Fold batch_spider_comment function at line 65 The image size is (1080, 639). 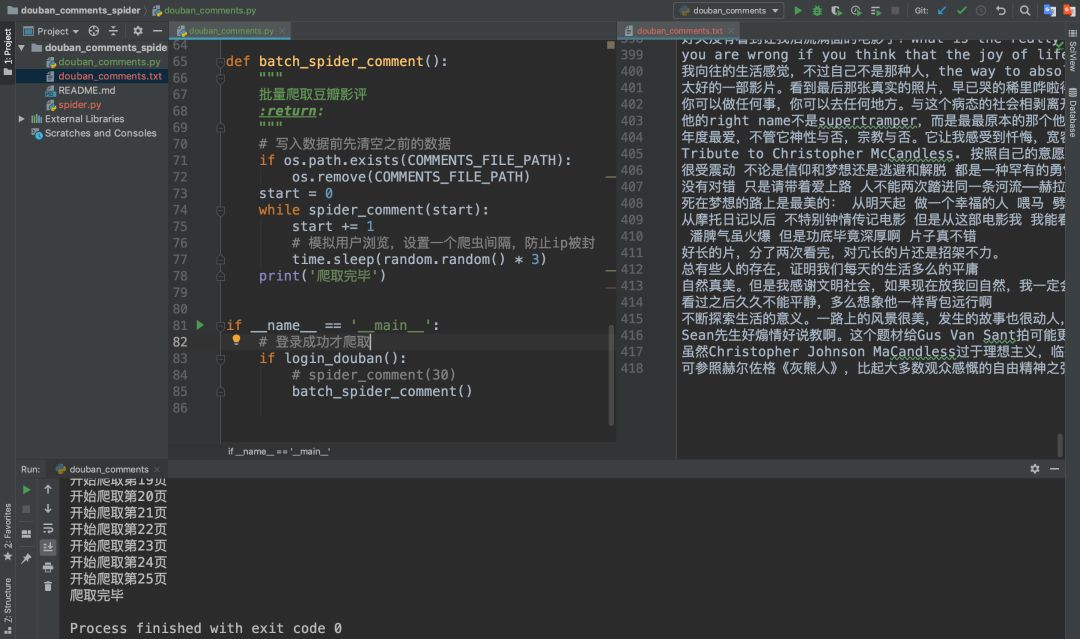(x=220, y=62)
